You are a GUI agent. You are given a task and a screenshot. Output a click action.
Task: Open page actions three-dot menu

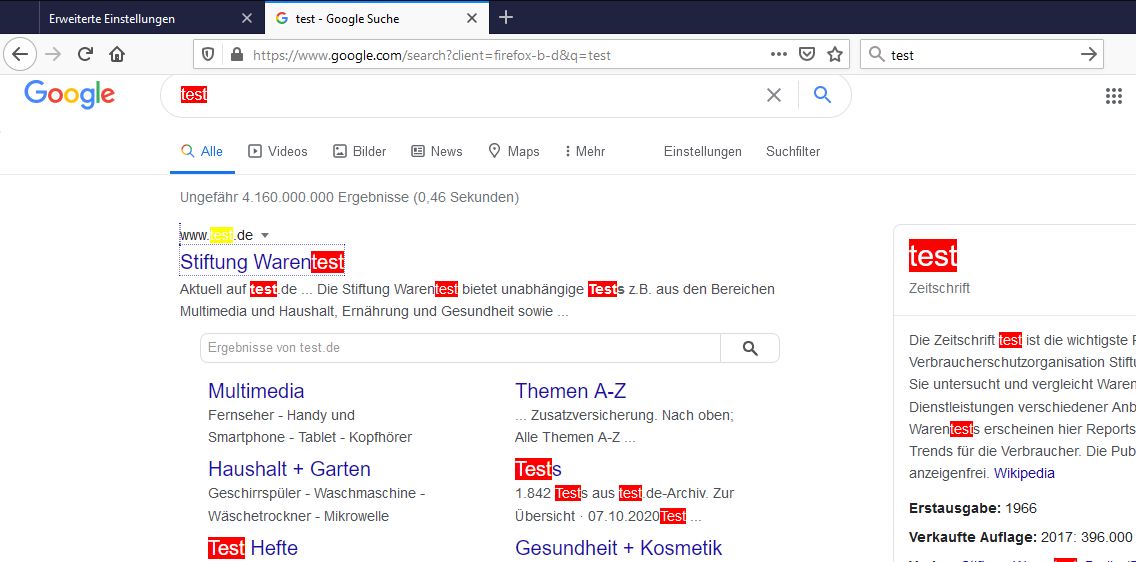[779, 55]
